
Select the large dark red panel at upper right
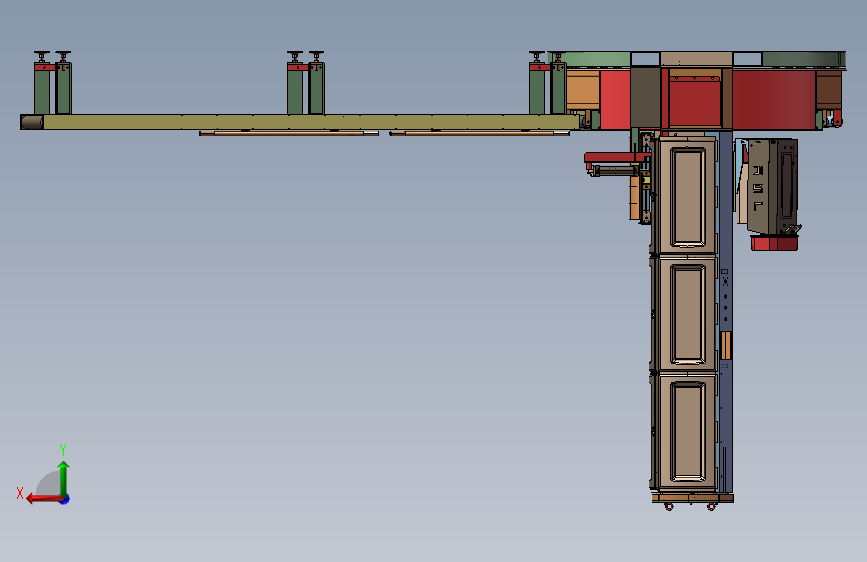pyautogui.click(x=774, y=100)
